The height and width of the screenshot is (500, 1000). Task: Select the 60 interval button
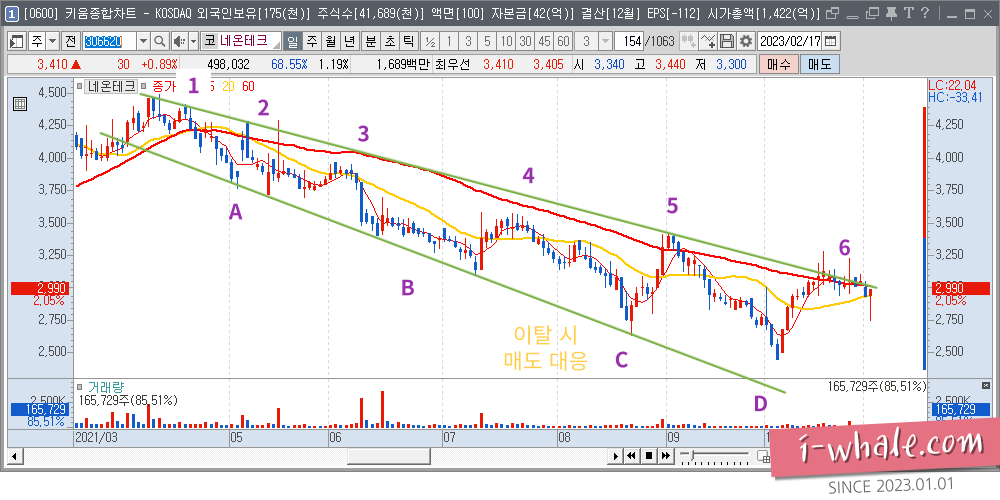[563, 41]
